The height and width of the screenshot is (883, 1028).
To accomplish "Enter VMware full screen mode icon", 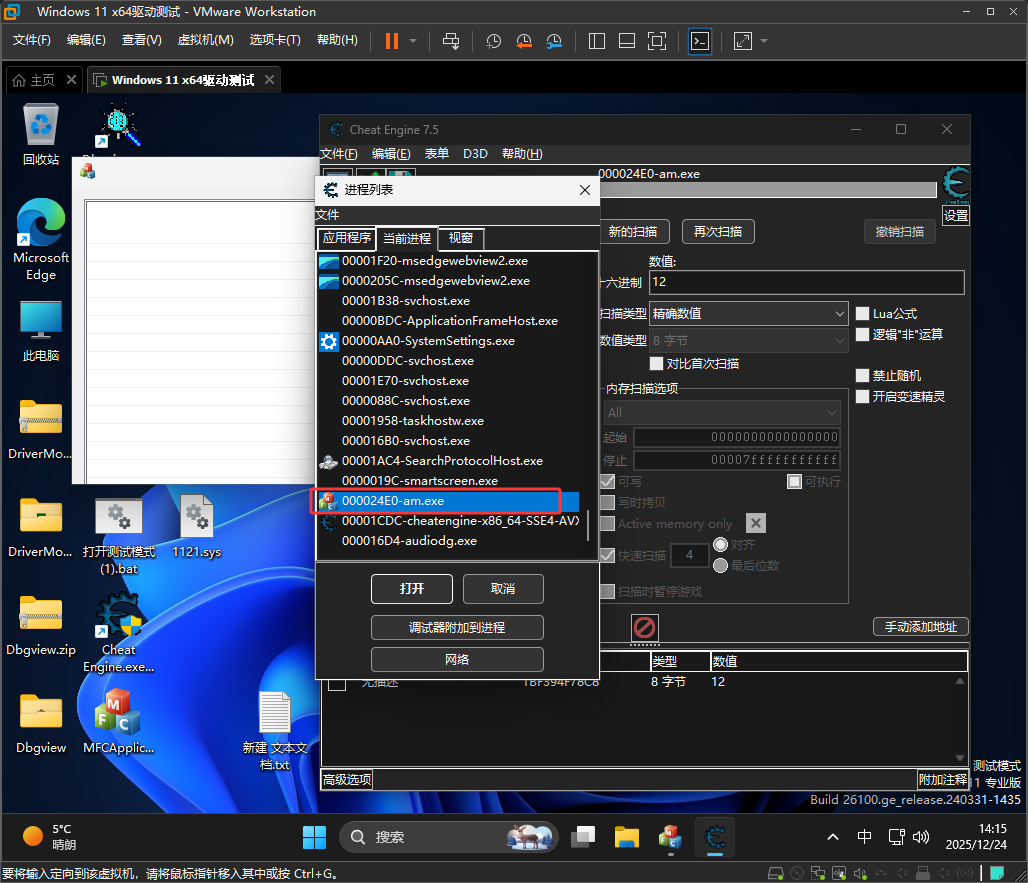I will (656, 41).
